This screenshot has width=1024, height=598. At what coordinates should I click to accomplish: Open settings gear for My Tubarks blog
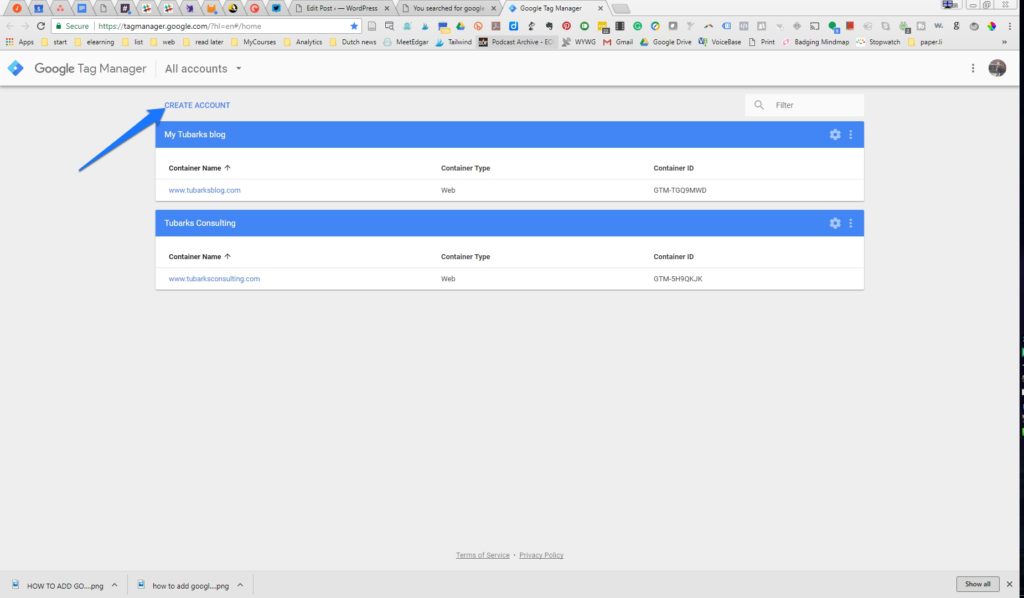(x=835, y=135)
